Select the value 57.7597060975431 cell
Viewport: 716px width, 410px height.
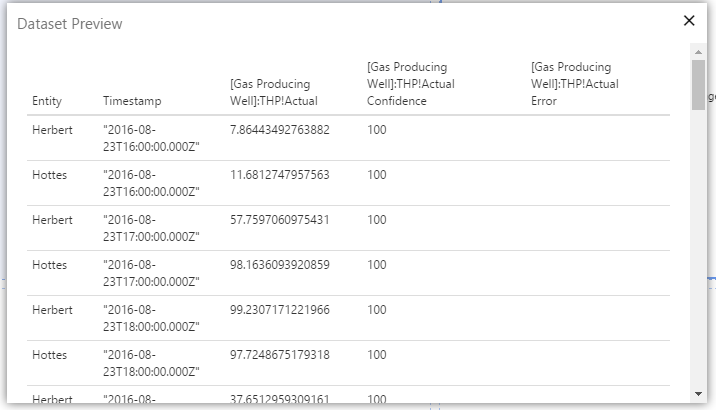click(x=279, y=220)
